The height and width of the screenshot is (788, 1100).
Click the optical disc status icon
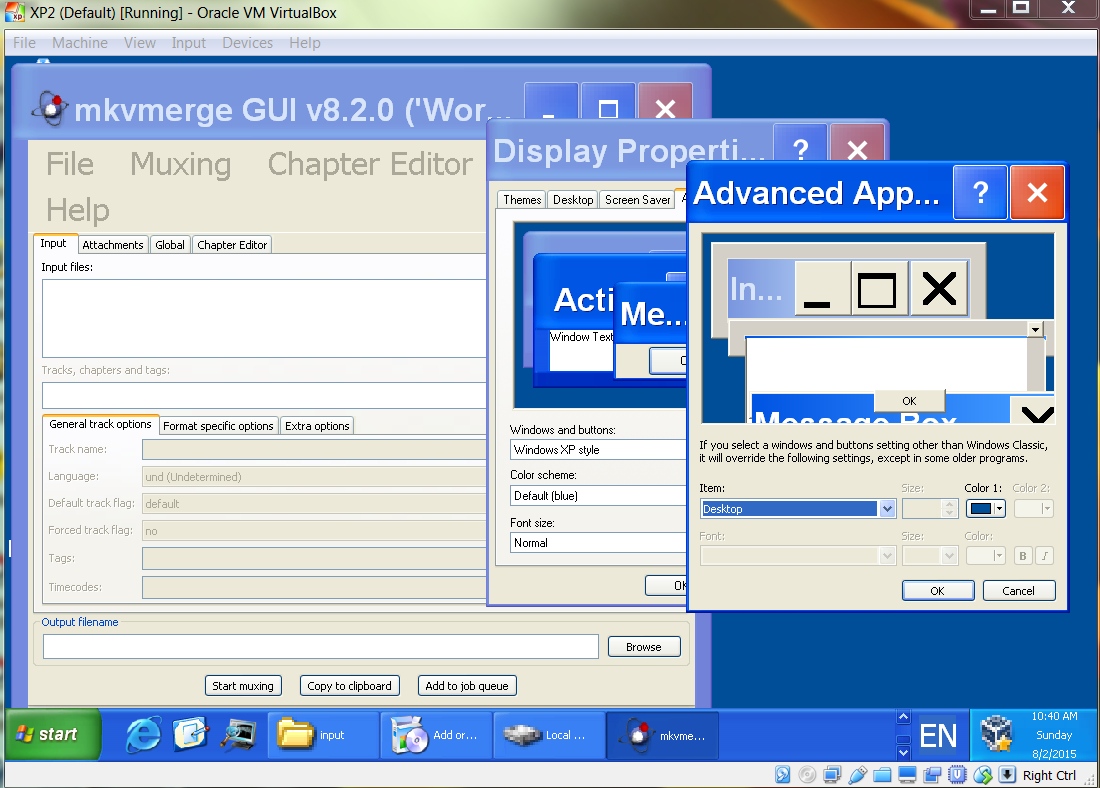[807, 775]
